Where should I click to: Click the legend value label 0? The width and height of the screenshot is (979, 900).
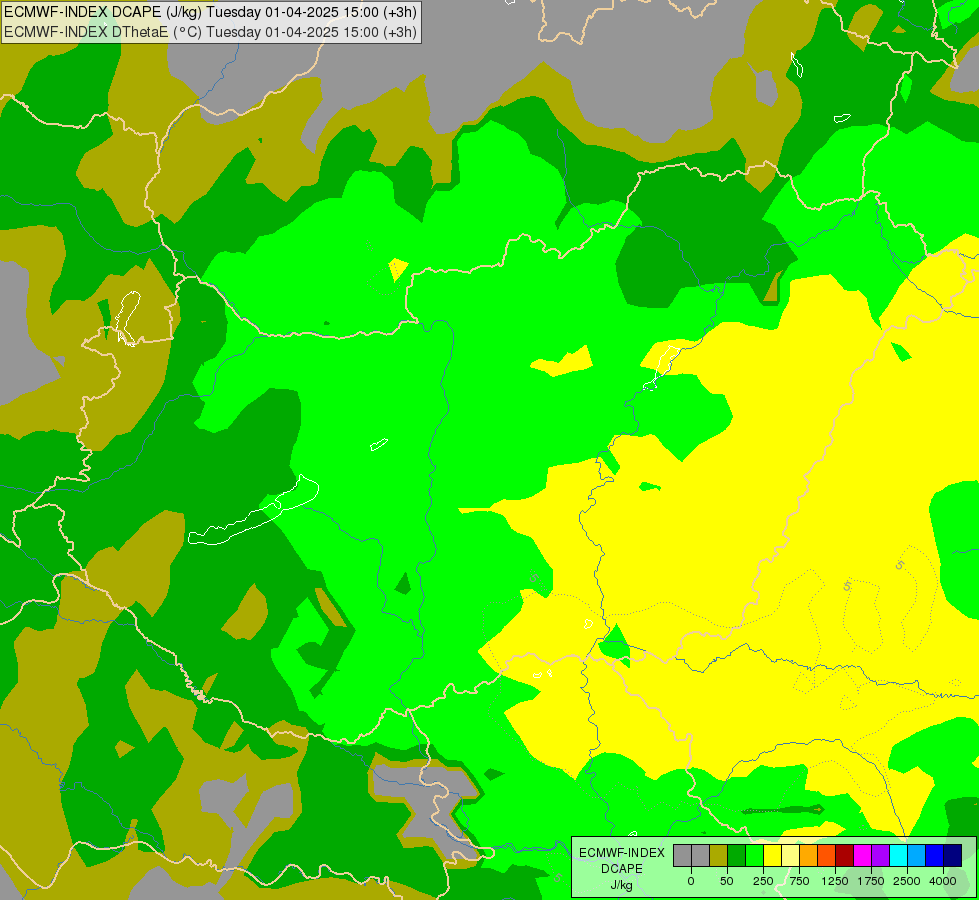point(691,881)
